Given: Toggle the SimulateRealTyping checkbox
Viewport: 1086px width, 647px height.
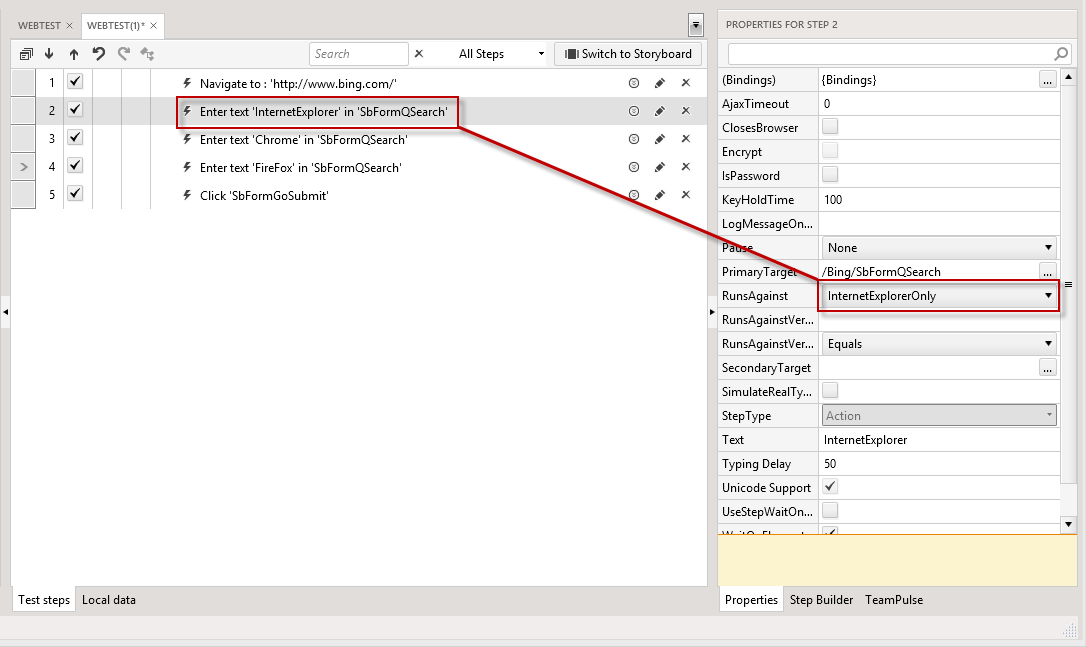Looking at the screenshot, I should pos(830,390).
